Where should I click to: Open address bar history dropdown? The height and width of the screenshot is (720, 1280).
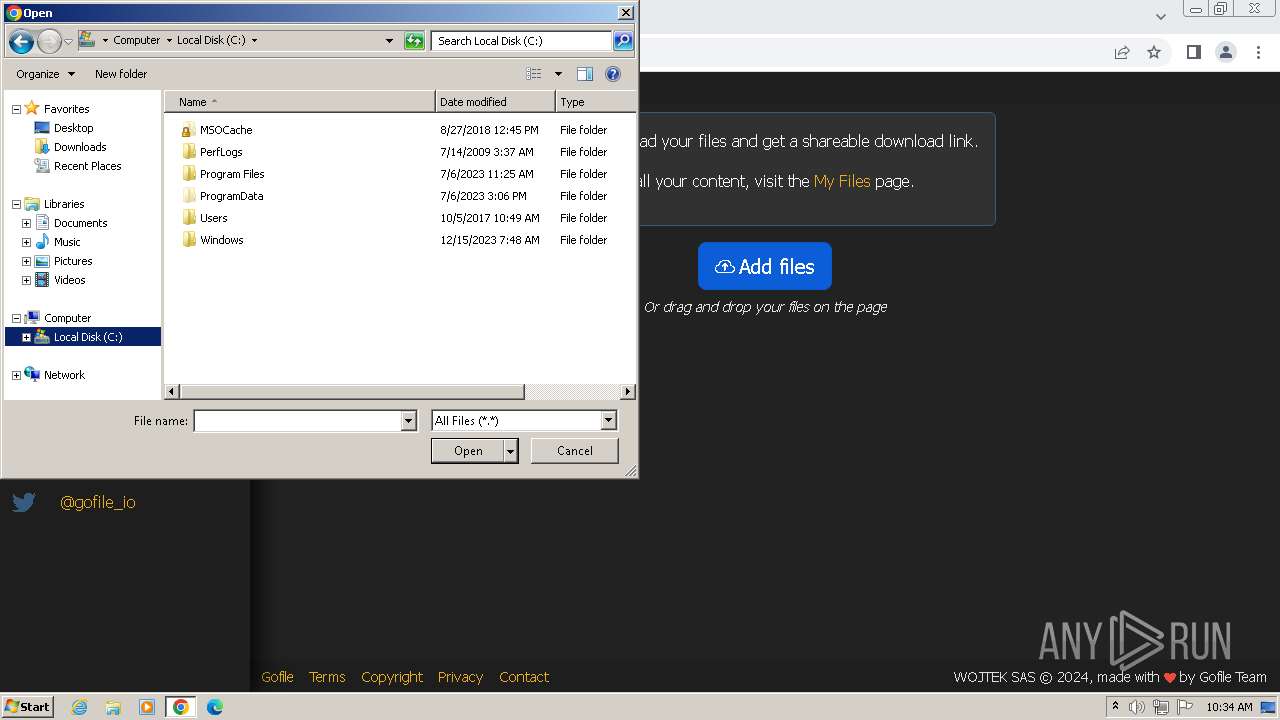point(389,41)
